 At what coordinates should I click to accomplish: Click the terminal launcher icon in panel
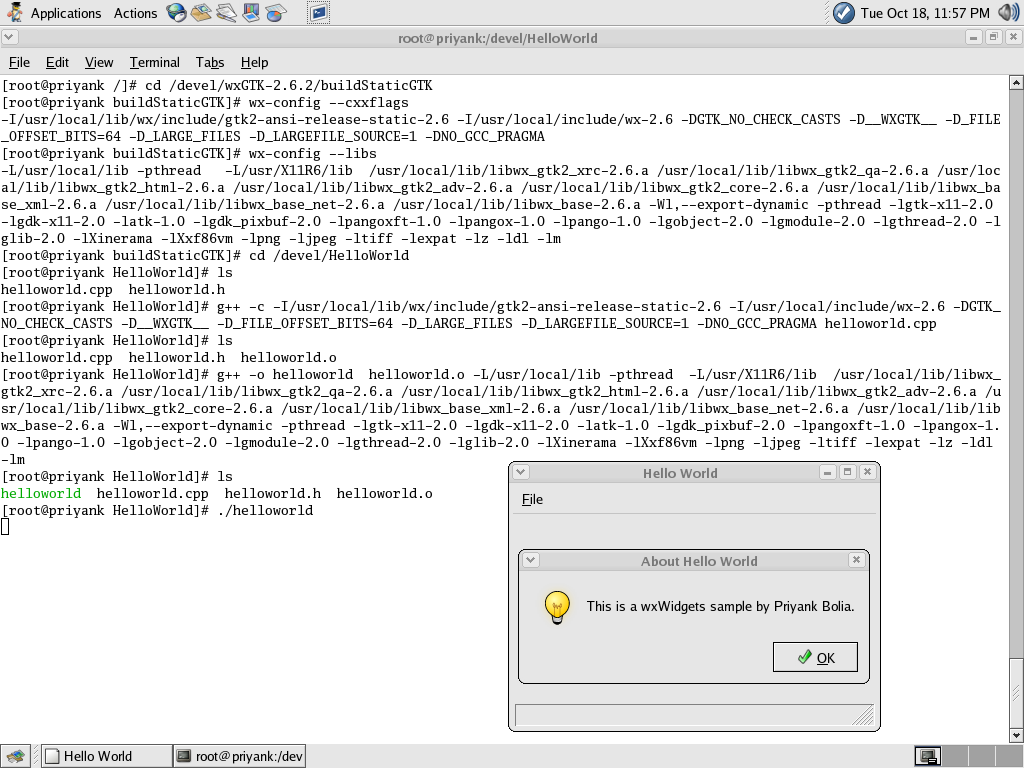pos(319,12)
